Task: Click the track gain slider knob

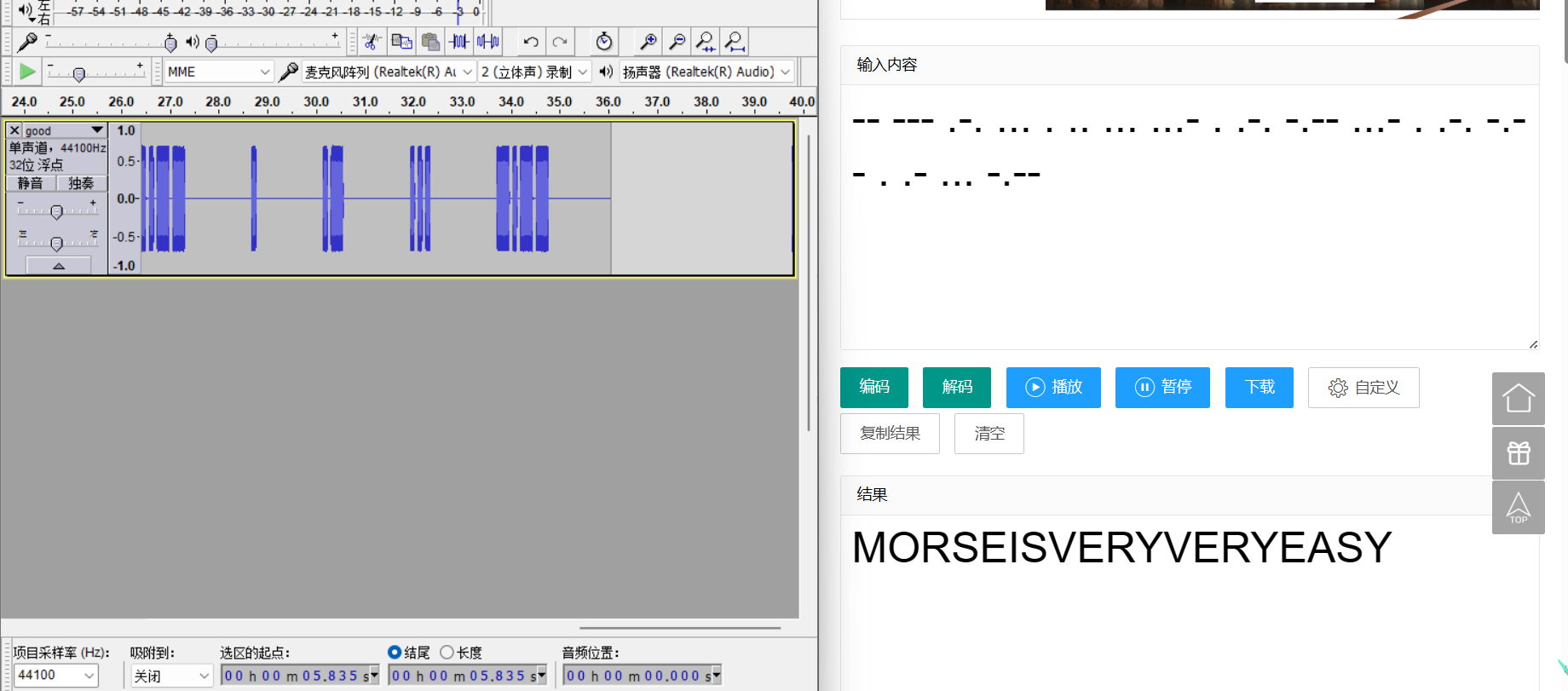Action: click(57, 211)
